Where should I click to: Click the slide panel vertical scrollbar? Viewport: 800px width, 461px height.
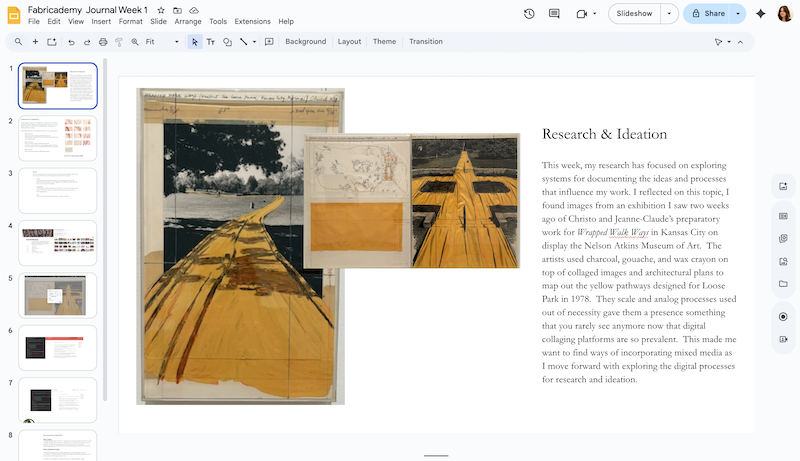104,230
